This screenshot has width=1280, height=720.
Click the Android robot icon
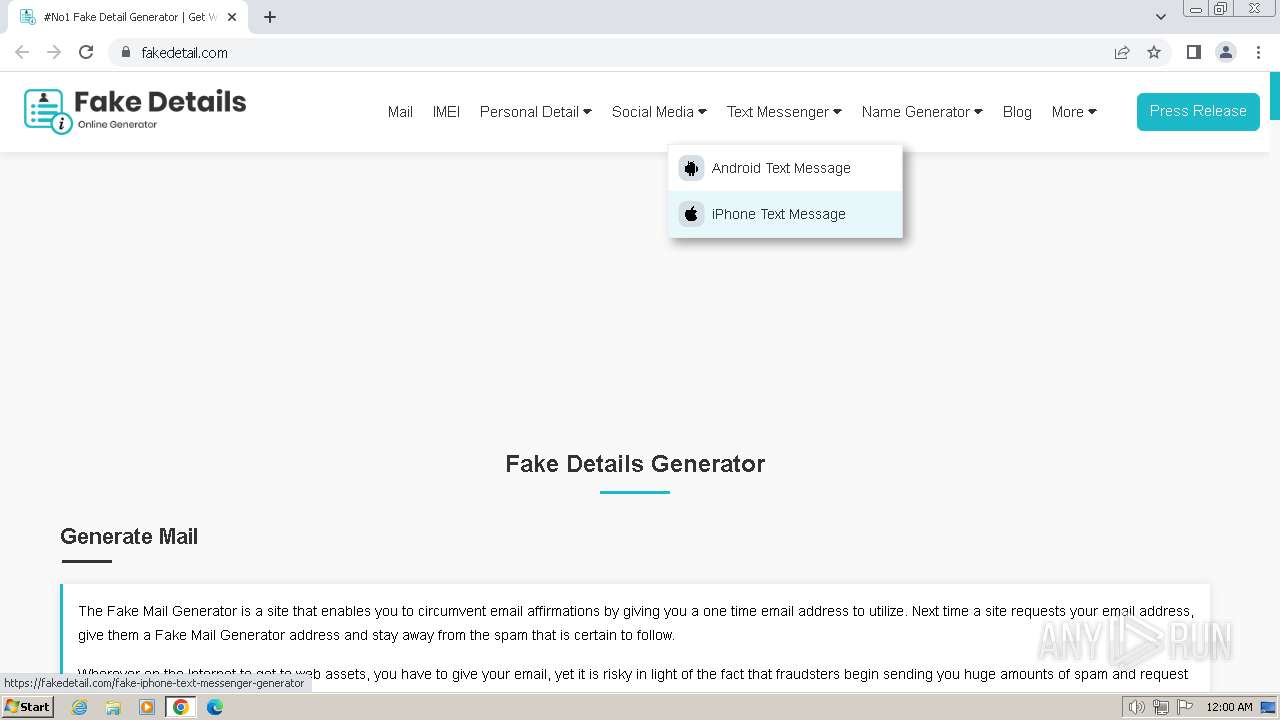691,168
